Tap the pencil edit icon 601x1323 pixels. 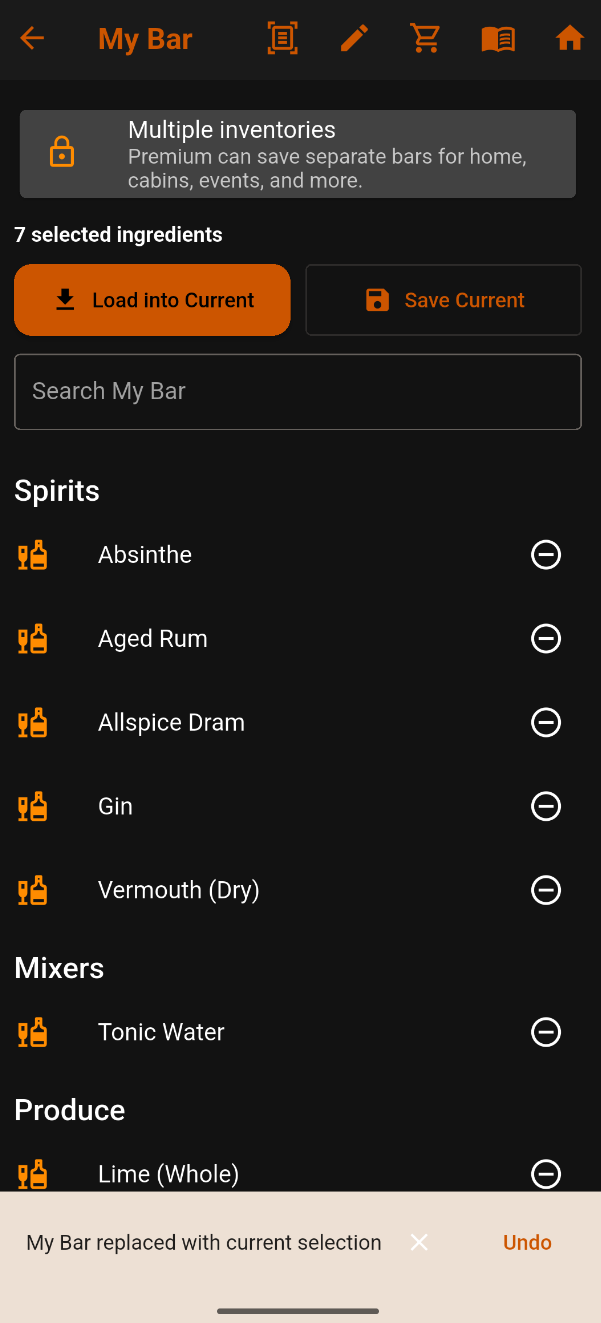click(354, 39)
